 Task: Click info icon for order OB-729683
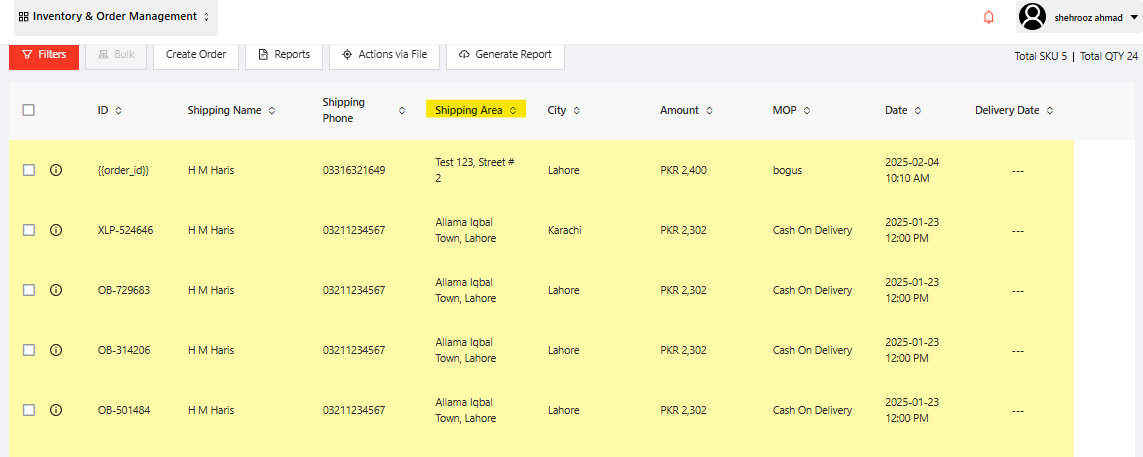(56, 290)
